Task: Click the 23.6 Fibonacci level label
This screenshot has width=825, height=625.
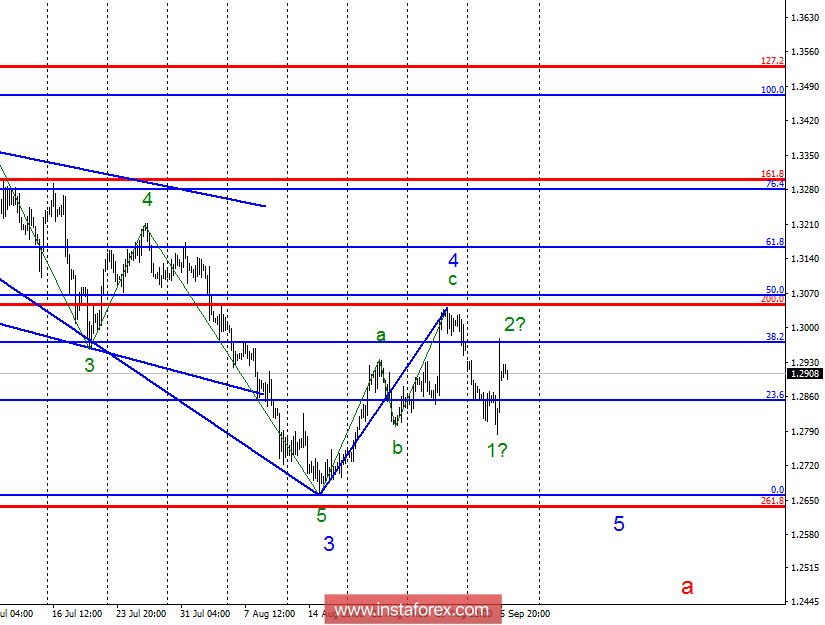Action: pyautogui.click(x=774, y=395)
